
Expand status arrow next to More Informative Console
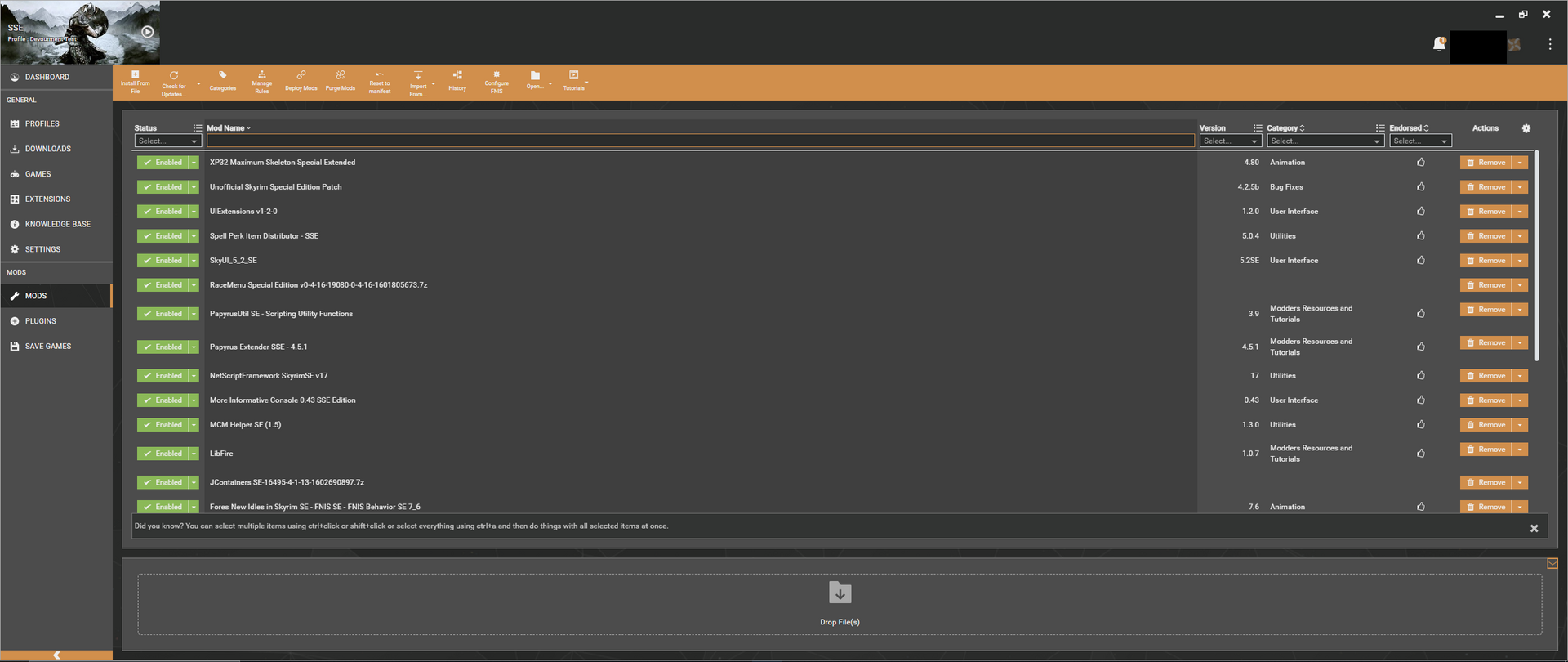[194, 400]
